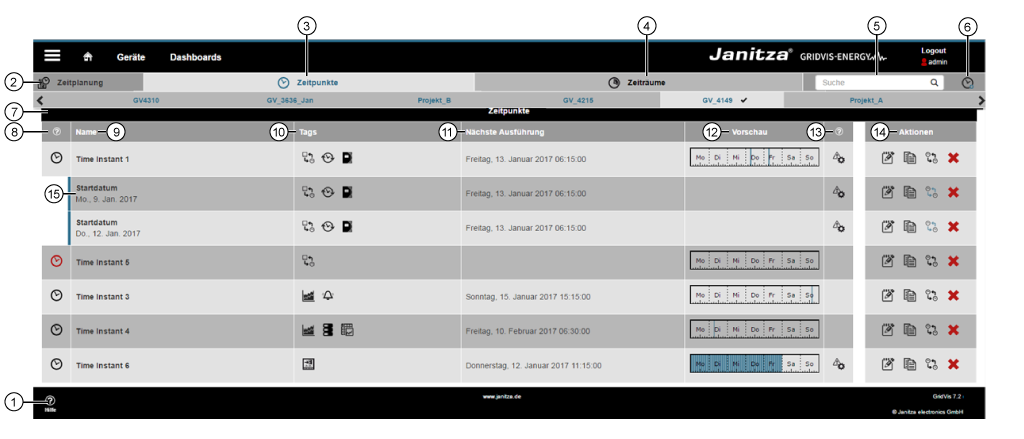Toggle the red clock of Time Instant 5
Viewport: 1024px width, 439px height.
pyautogui.click(x=56, y=262)
